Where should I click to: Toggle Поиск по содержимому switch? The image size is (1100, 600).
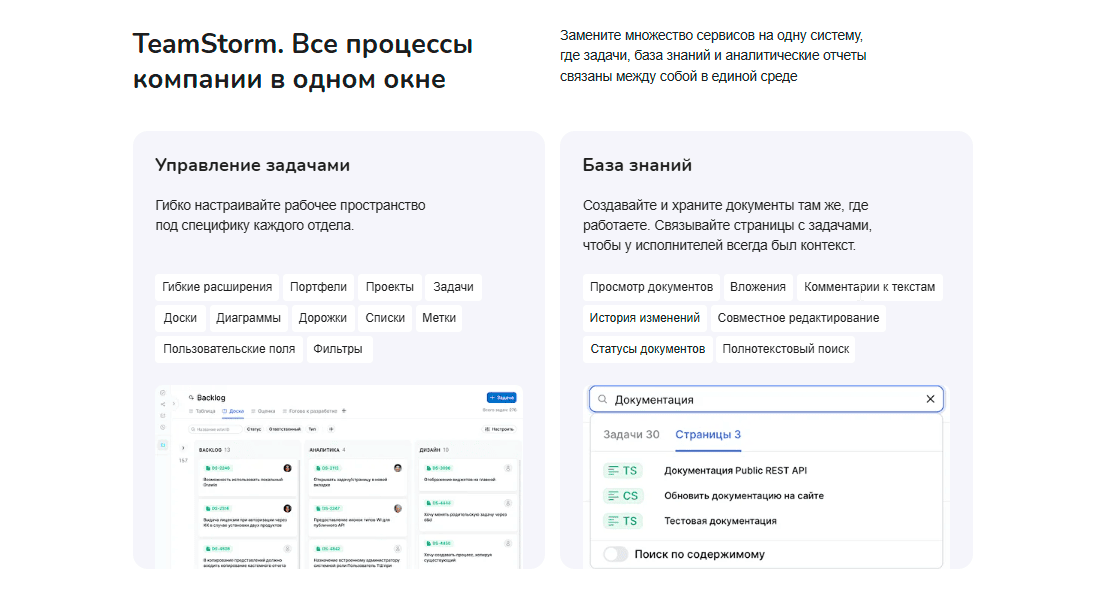[616, 554]
